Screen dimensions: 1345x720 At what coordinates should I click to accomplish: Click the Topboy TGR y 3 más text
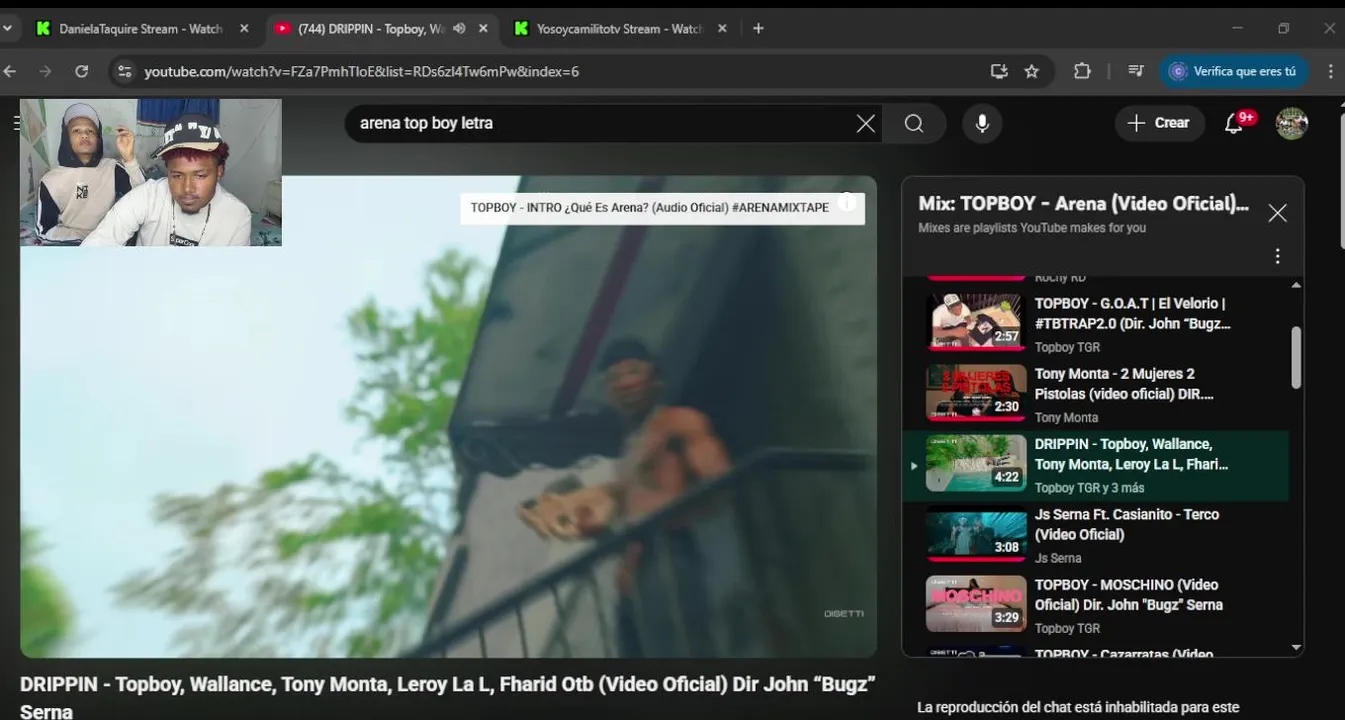(1089, 488)
